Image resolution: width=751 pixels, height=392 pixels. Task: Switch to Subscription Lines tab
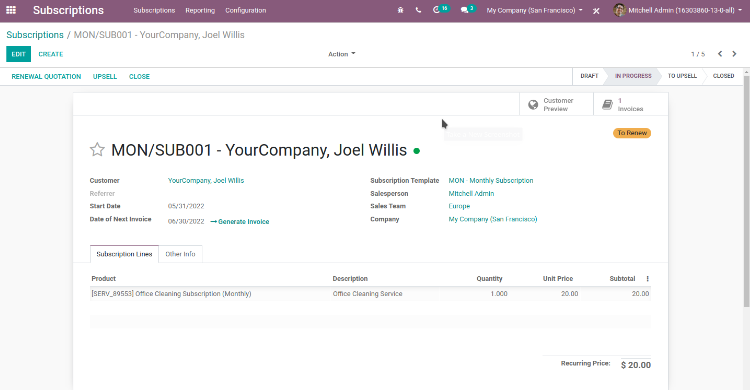pyautogui.click(x=124, y=254)
